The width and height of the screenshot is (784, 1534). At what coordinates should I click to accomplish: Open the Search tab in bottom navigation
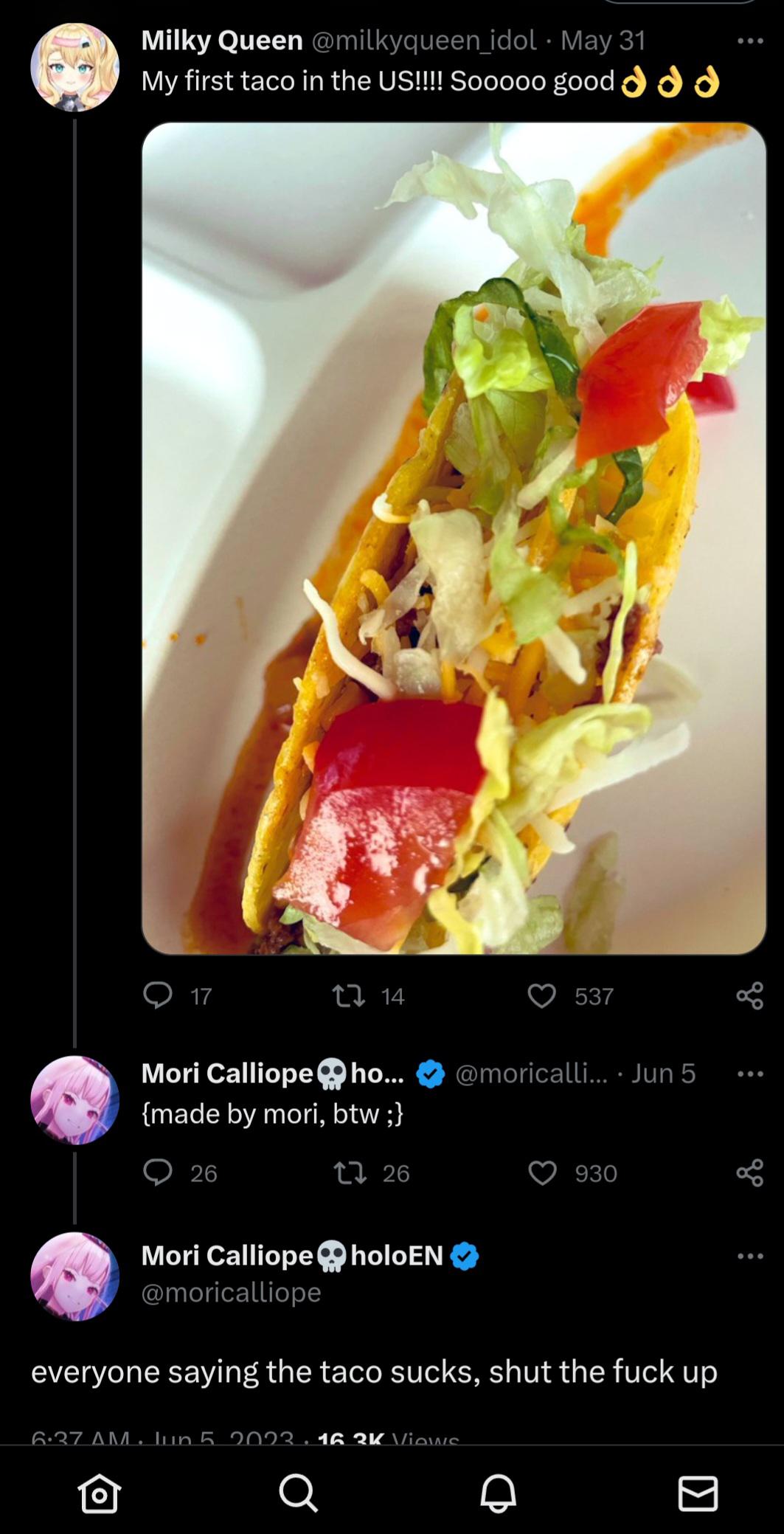pyautogui.click(x=298, y=1493)
